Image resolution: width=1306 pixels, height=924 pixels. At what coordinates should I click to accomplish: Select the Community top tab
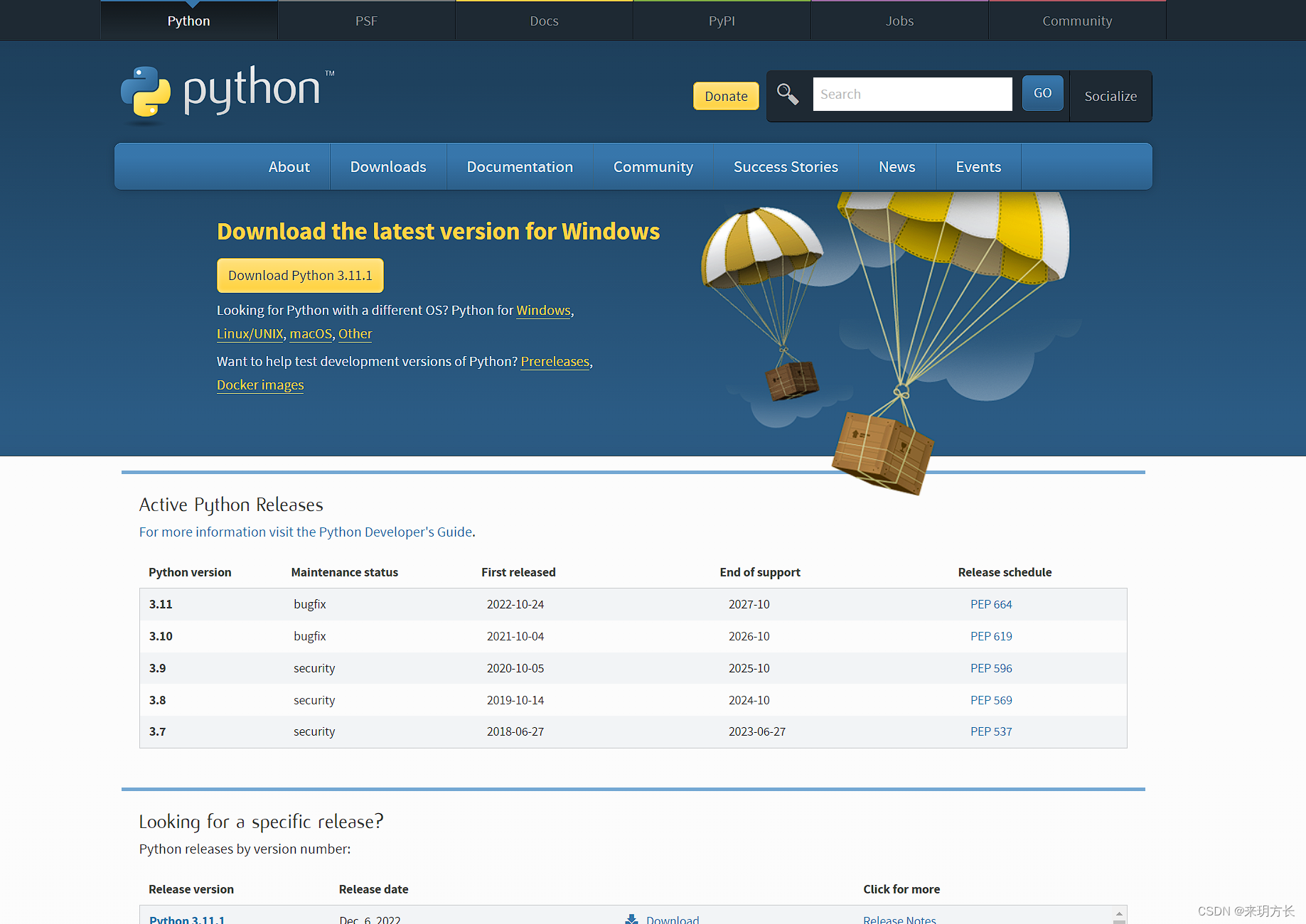coord(1077,21)
